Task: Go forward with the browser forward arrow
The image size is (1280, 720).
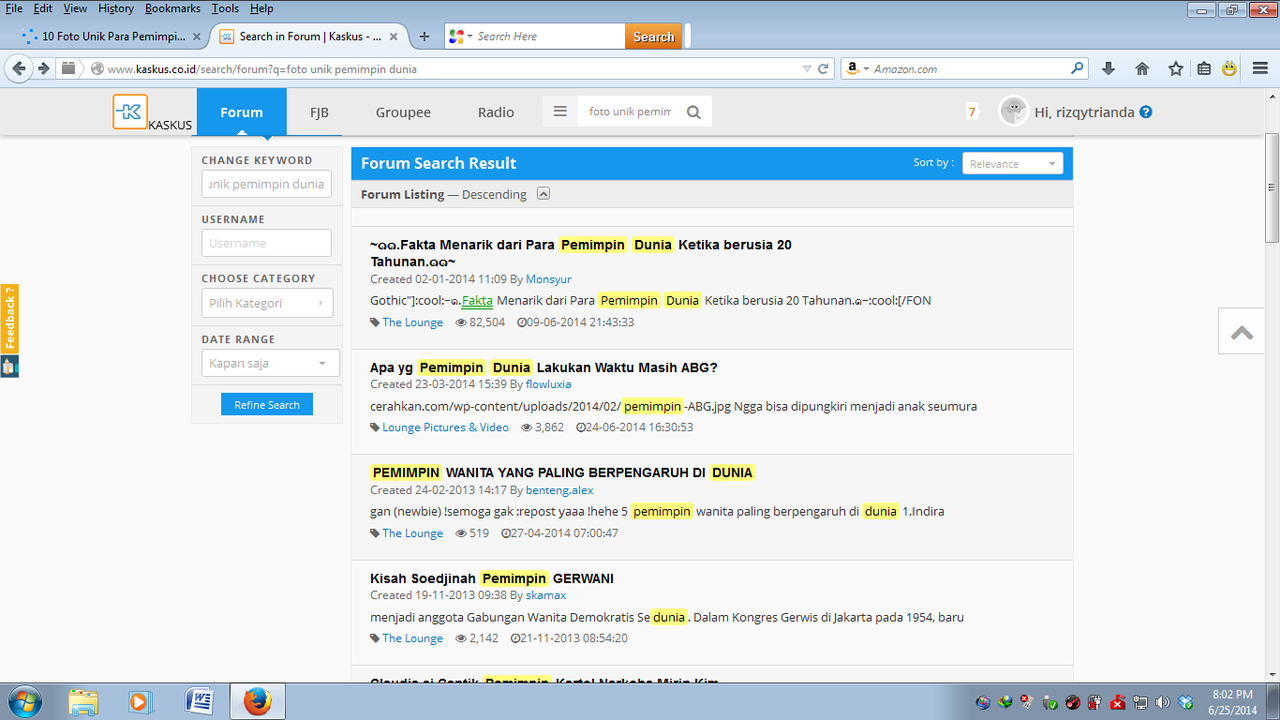Action: (x=44, y=69)
